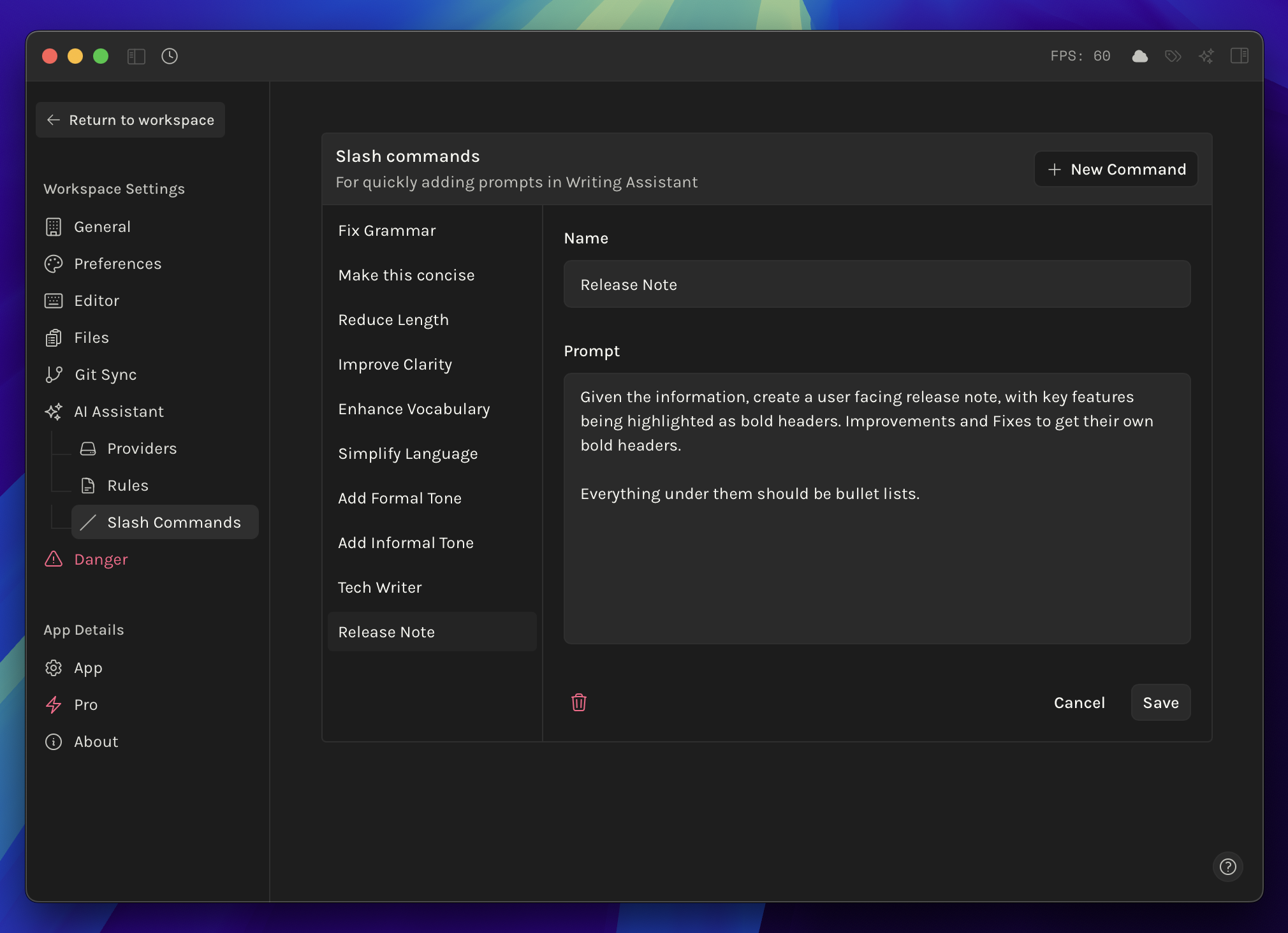Click the Pro lightning bolt icon

(54, 705)
